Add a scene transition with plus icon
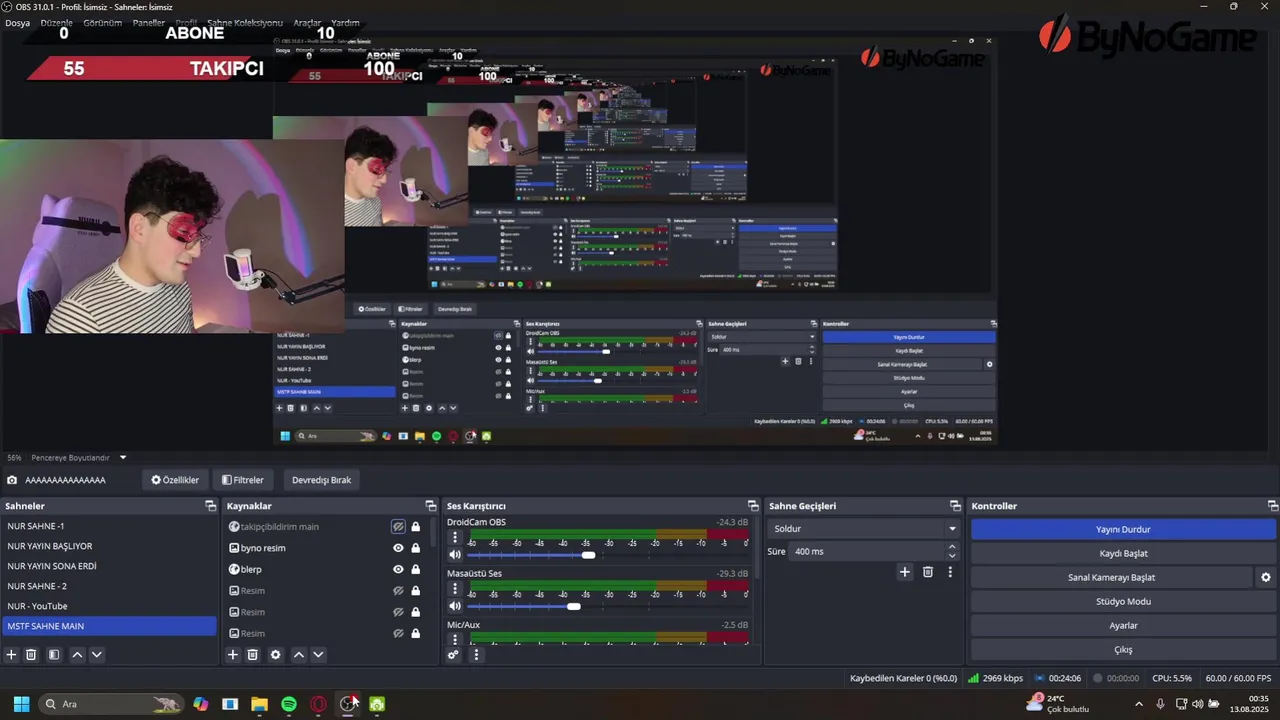 coord(905,572)
